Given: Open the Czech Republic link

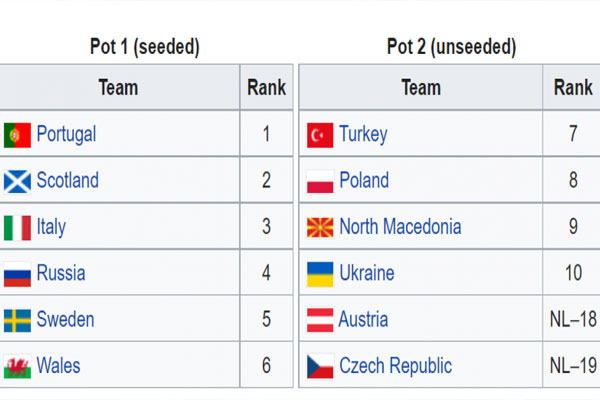Looking at the screenshot, I should (396, 366).
